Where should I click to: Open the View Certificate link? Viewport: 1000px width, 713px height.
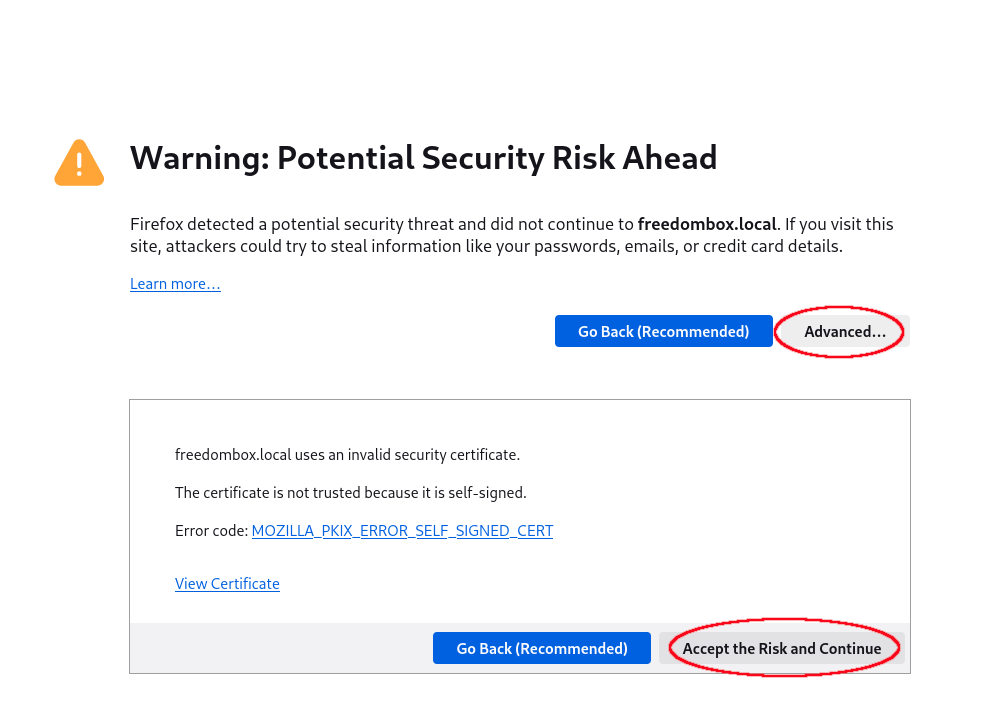(x=227, y=584)
